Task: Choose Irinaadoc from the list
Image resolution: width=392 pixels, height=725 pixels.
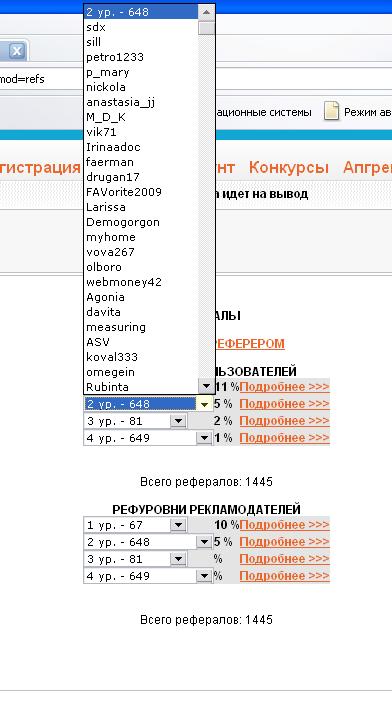Action: pos(141,147)
